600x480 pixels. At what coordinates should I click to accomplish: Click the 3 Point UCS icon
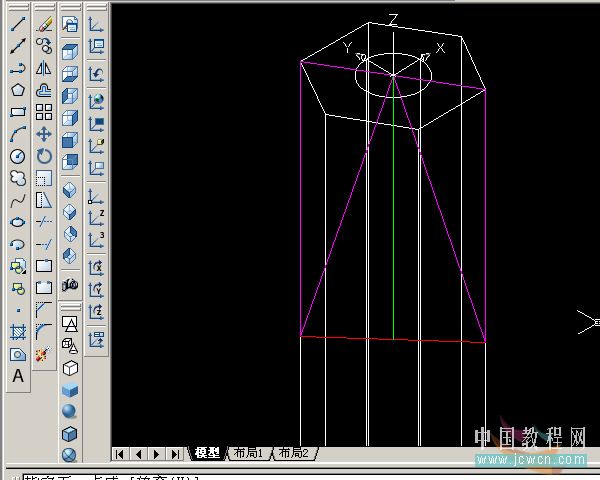[96, 240]
